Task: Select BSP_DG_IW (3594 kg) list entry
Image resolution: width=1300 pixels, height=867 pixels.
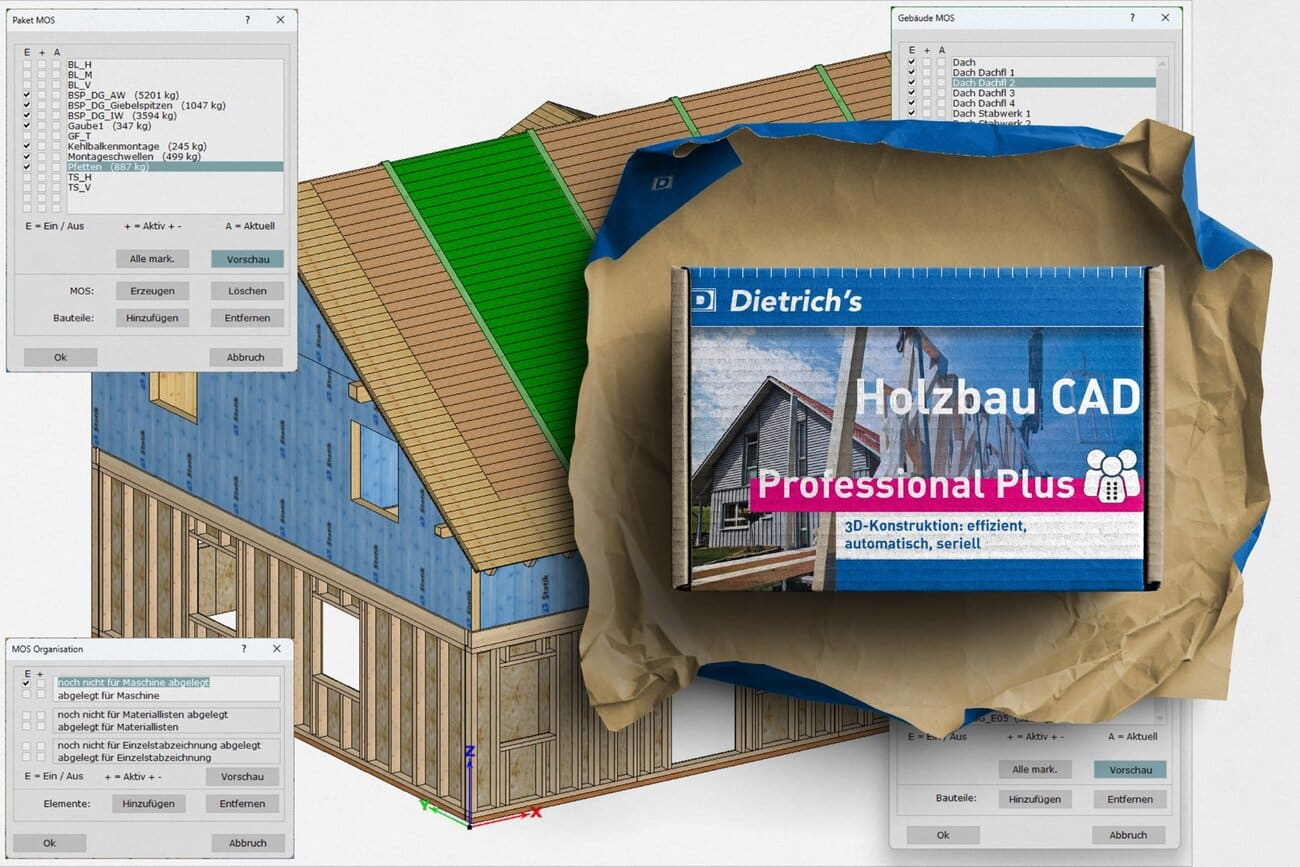Action: pyautogui.click(x=175, y=115)
